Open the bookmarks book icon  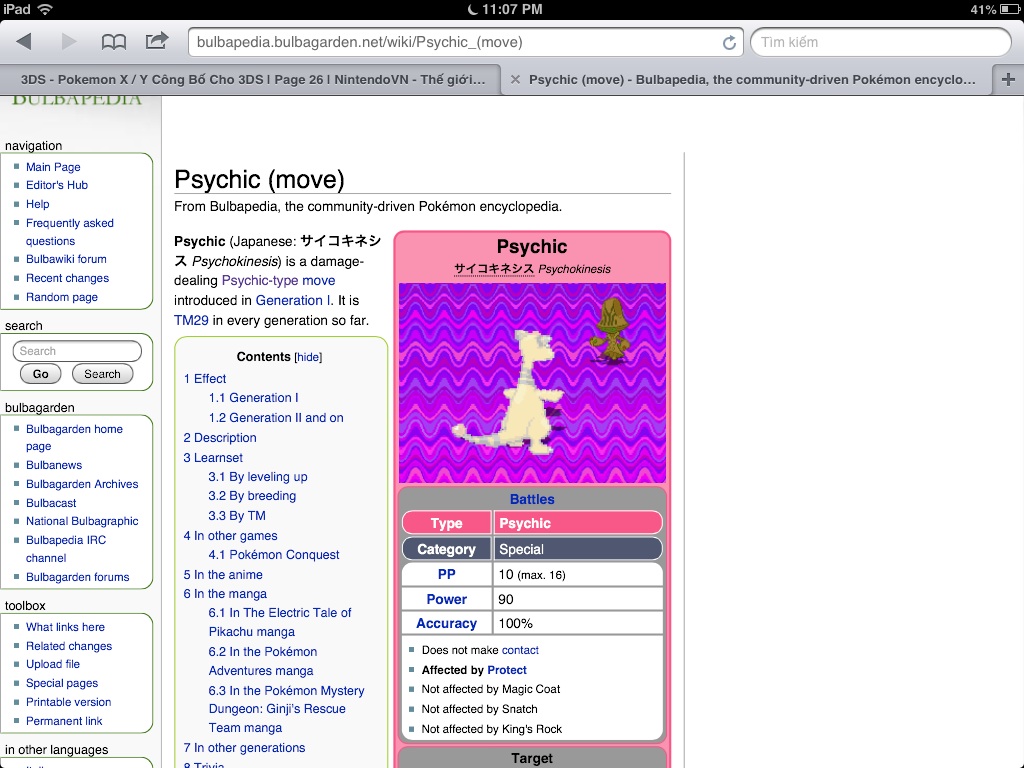pos(114,42)
